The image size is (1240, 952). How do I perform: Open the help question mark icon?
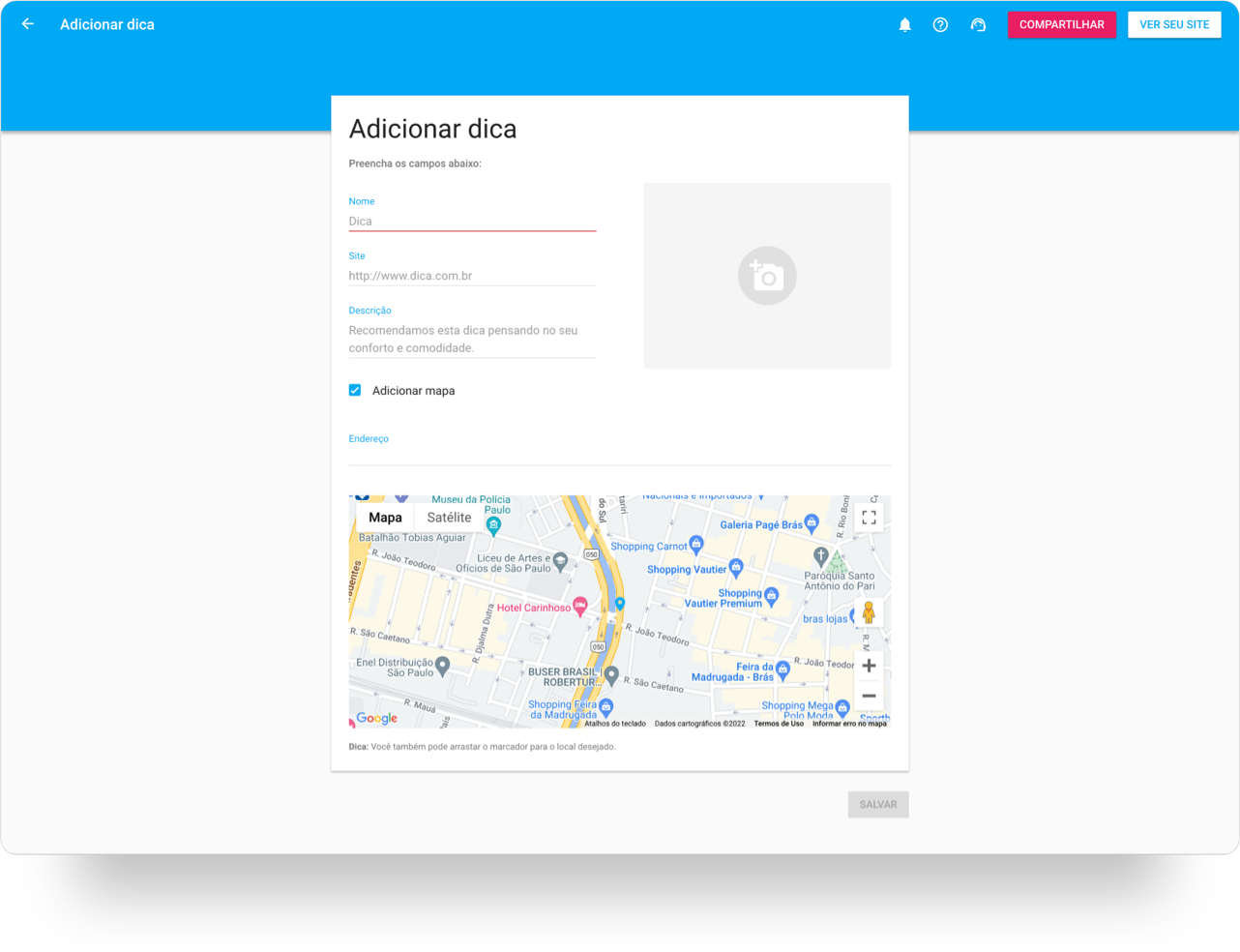tap(940, 25)
